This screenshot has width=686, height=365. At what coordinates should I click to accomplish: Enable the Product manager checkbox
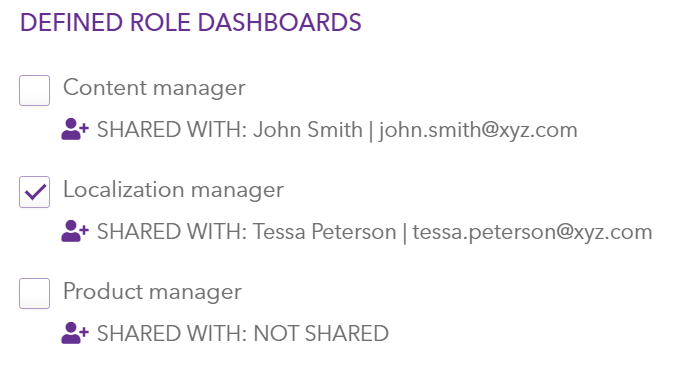pos(35,294)
